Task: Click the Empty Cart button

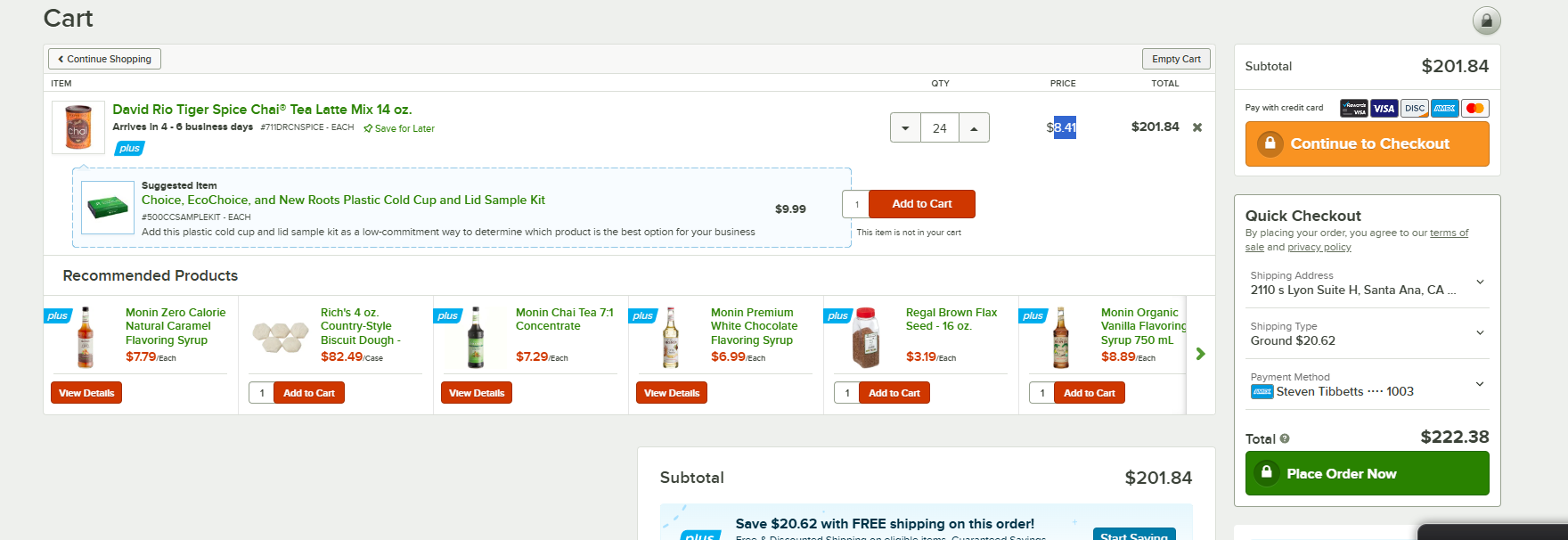Action: (x=1176, y=59)
